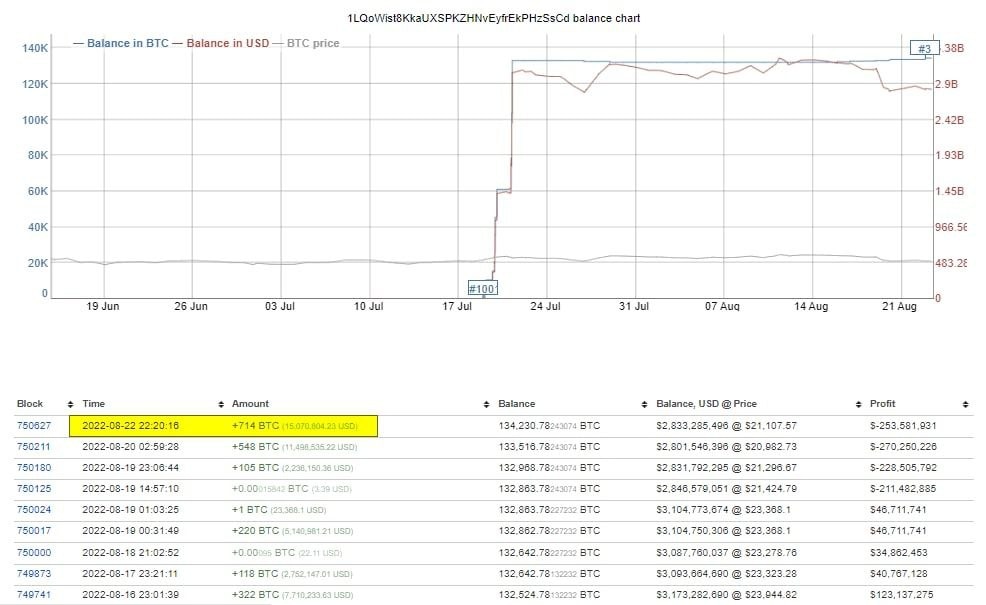
Task: Click the chart title with wallet address
Action: (494, 18)
